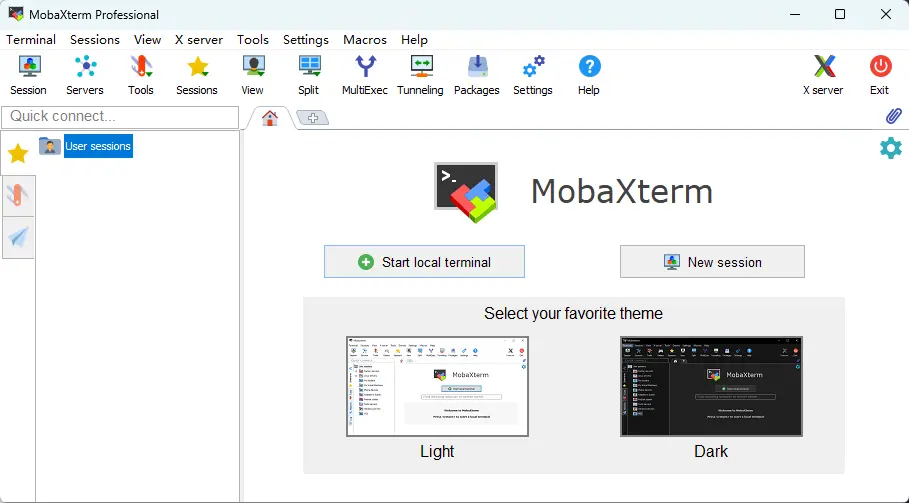
Task: Open the Sessions menu
Action: point(94,39)
